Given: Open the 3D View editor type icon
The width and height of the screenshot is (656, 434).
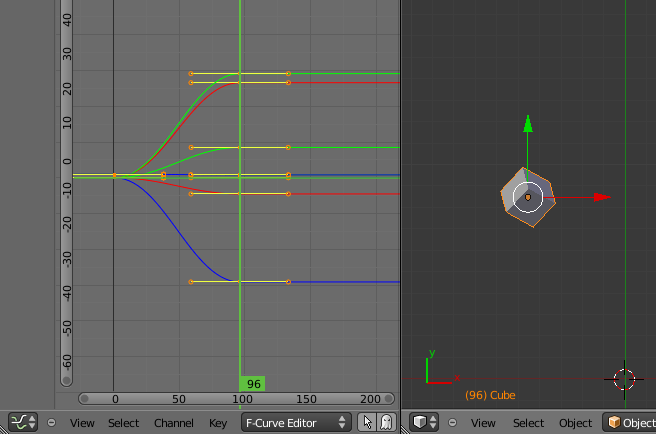Looking at the screenshot, I should pos(425,423).
